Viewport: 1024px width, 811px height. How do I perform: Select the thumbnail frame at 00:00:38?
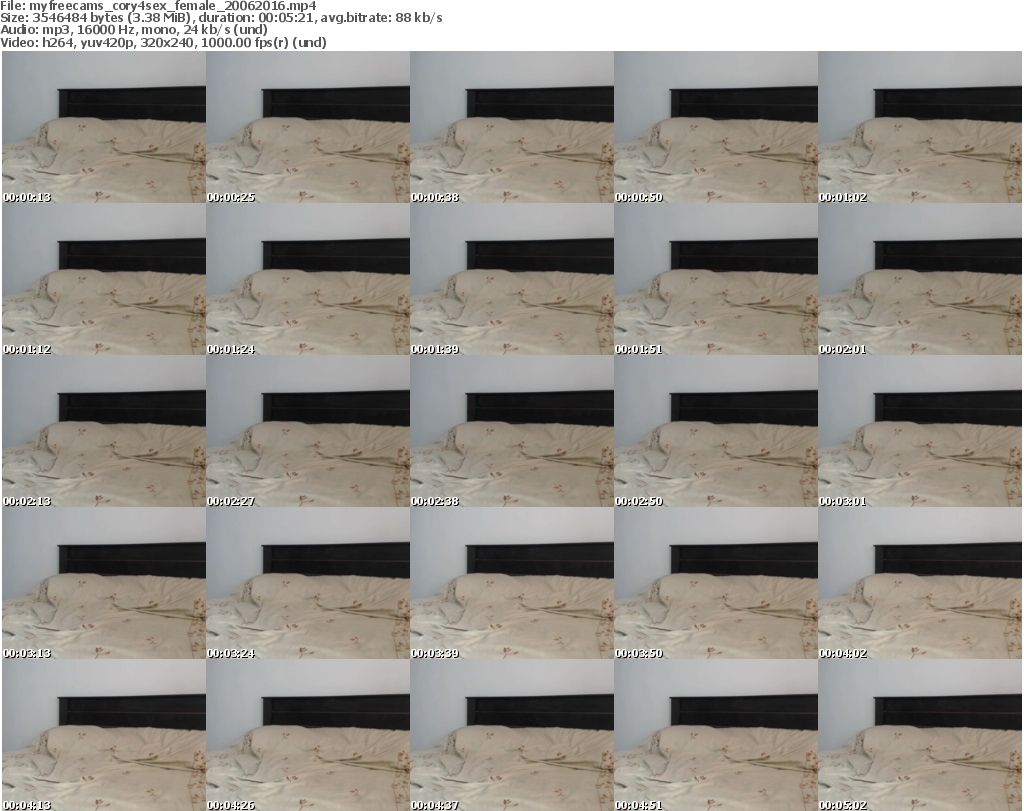[512, 127]
